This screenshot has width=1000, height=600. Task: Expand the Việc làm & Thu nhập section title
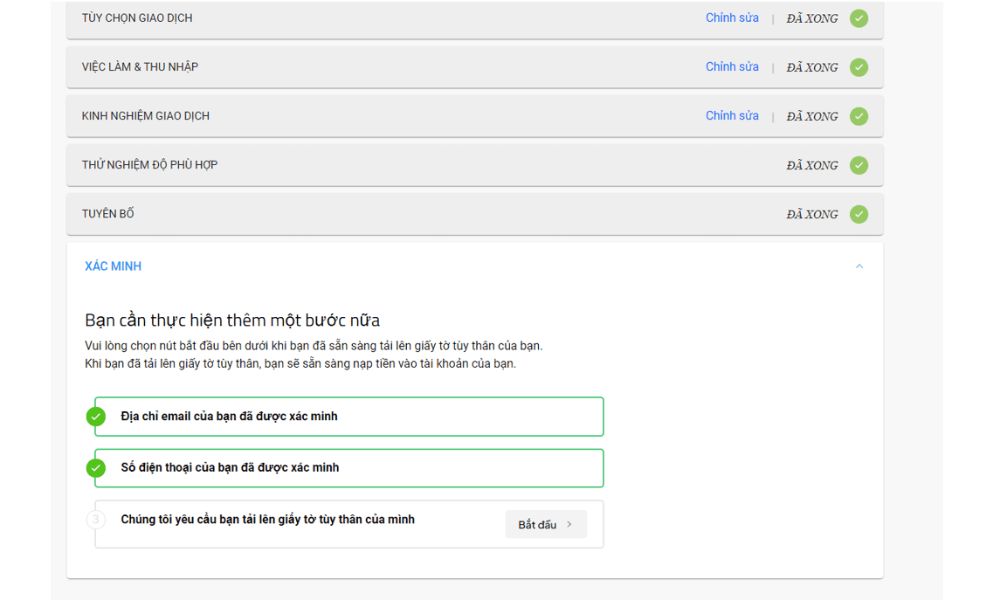tap(140, 67)
